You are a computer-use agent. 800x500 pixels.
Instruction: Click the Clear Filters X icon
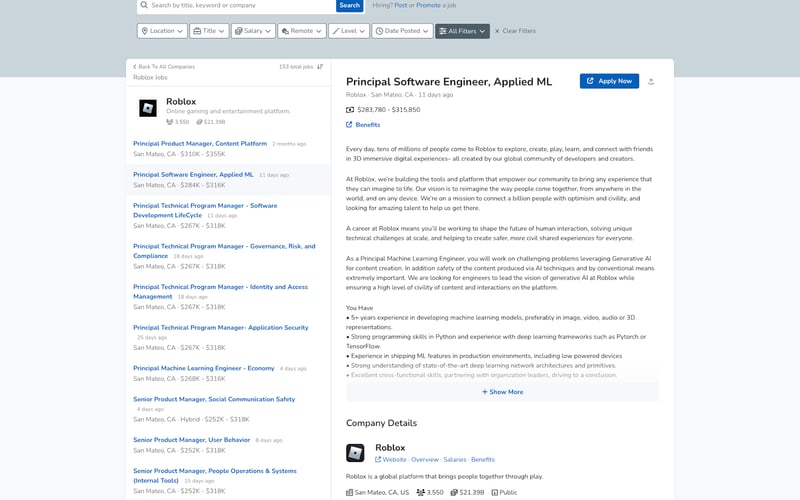497,31
